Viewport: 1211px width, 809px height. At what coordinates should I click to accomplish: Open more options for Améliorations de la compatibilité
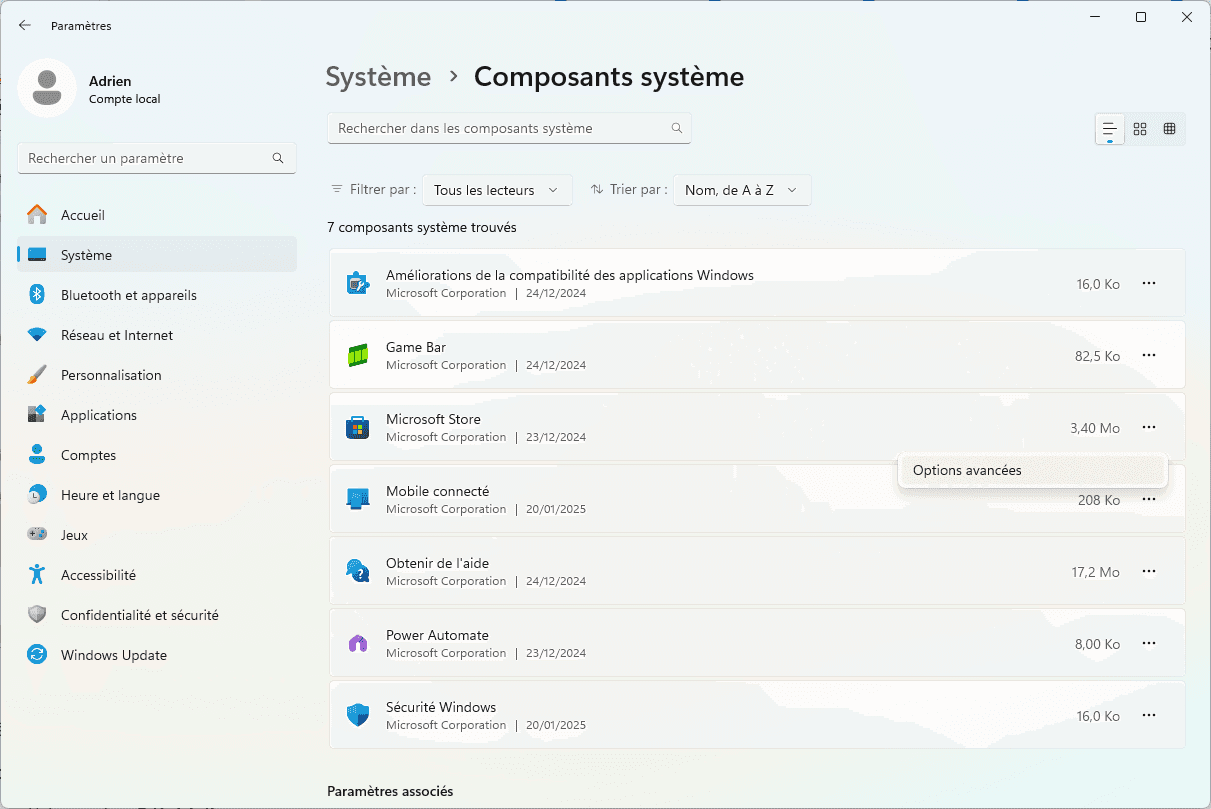1149,283
